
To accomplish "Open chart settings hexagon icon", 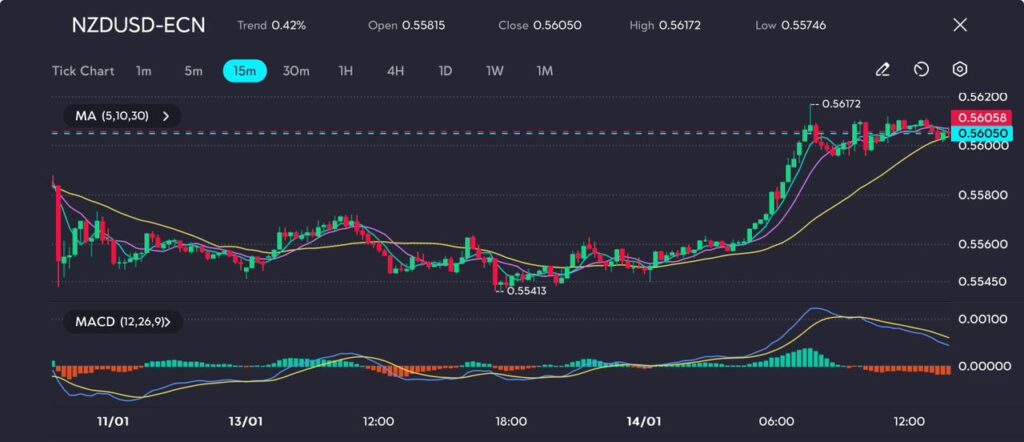I will [959, 70].
